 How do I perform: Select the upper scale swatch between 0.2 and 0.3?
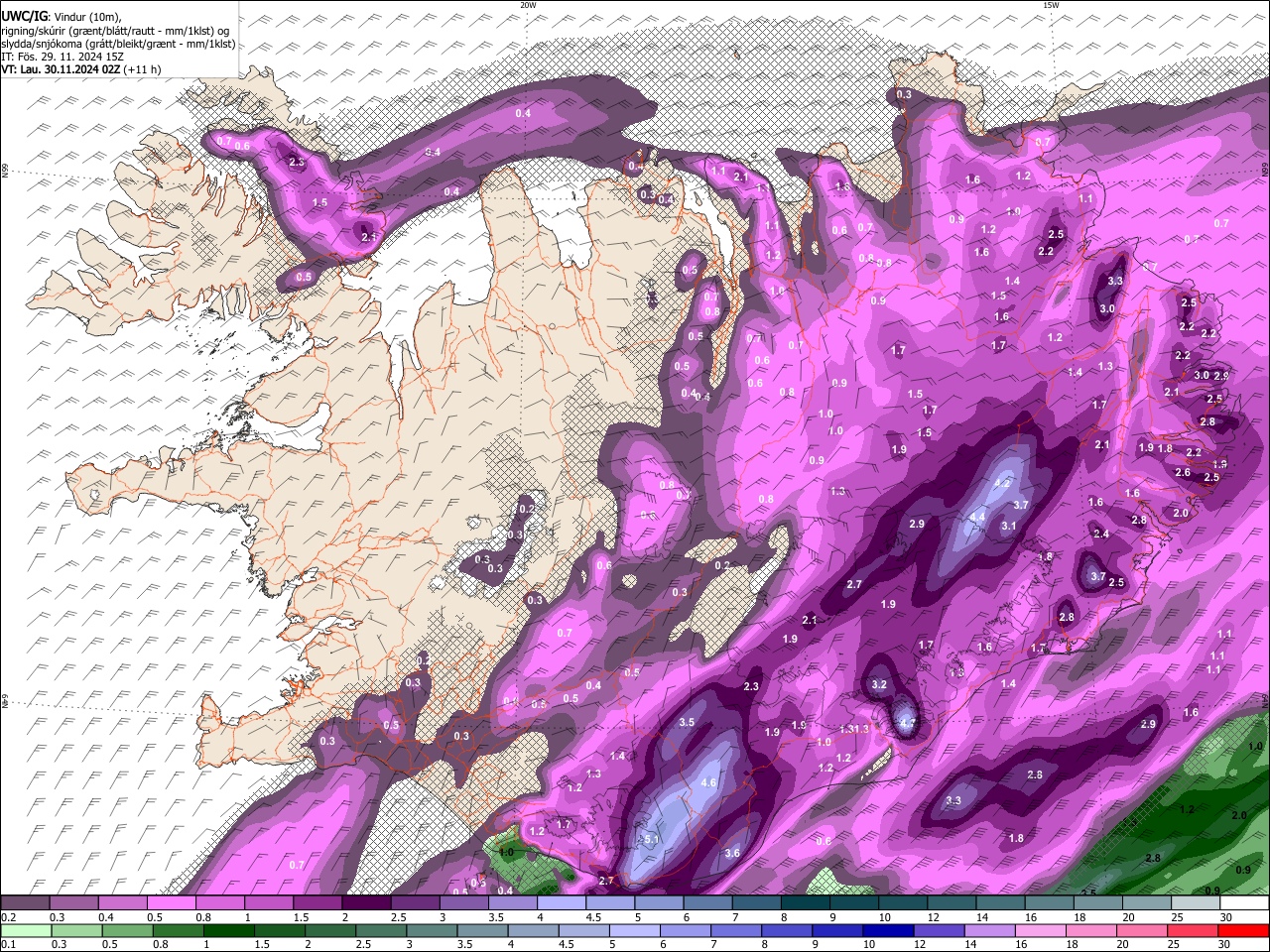click(x=25, y=902)
